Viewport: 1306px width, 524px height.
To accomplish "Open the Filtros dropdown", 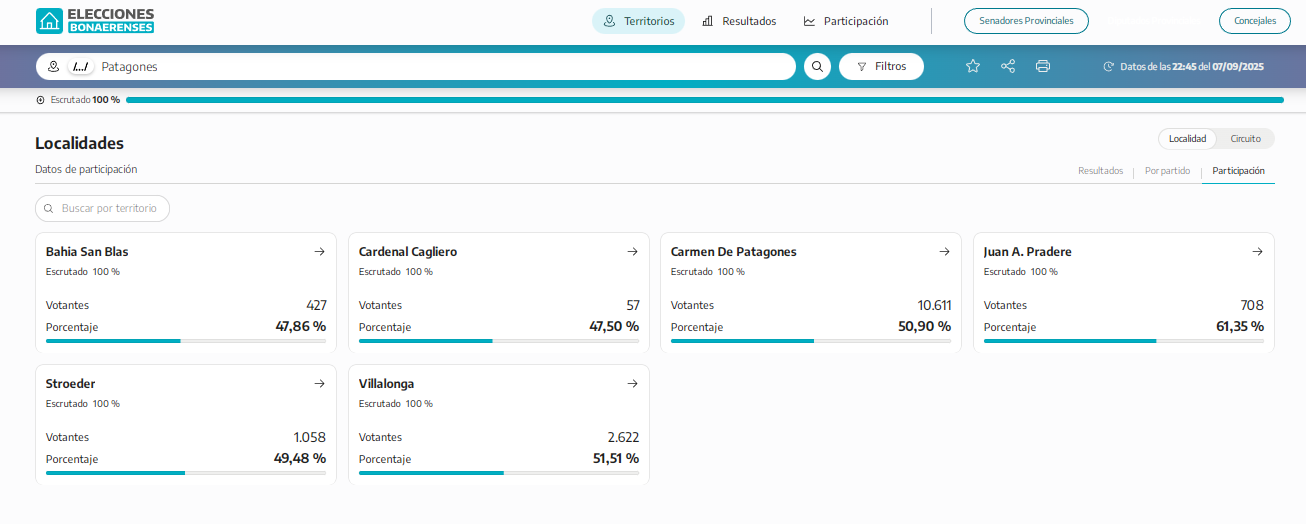I will [881, 67].
